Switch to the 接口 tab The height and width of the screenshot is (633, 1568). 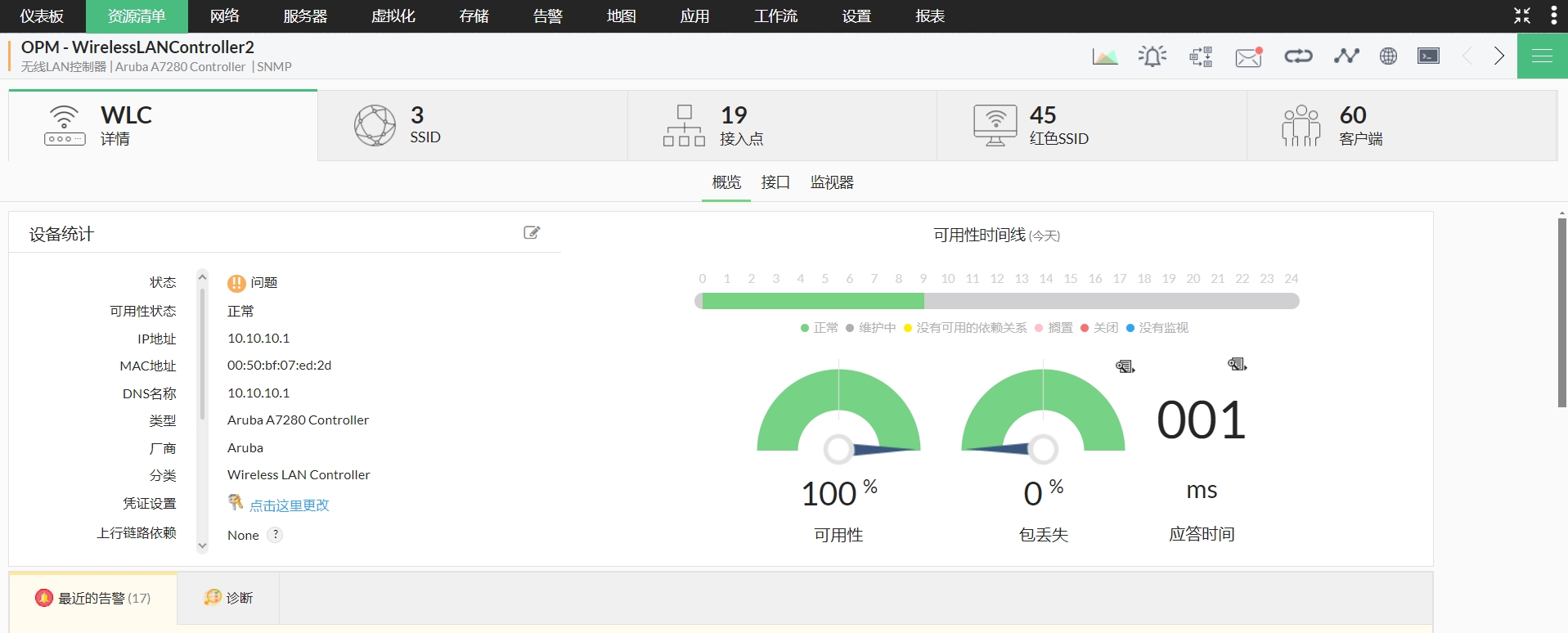(x=775, y=182)
